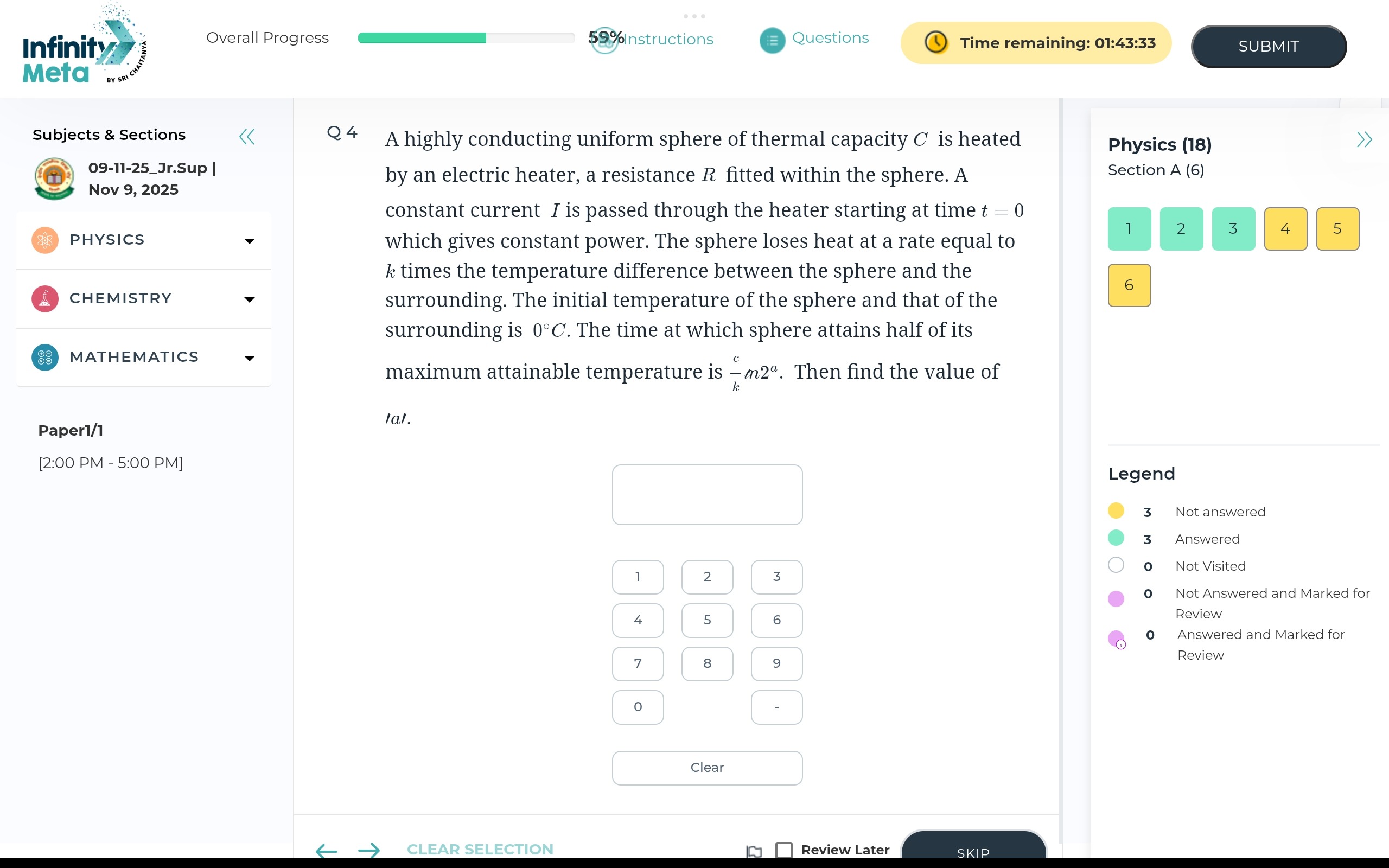Collapse the Physics question palette panel
1389x868 pixels.
[1363, 139]
